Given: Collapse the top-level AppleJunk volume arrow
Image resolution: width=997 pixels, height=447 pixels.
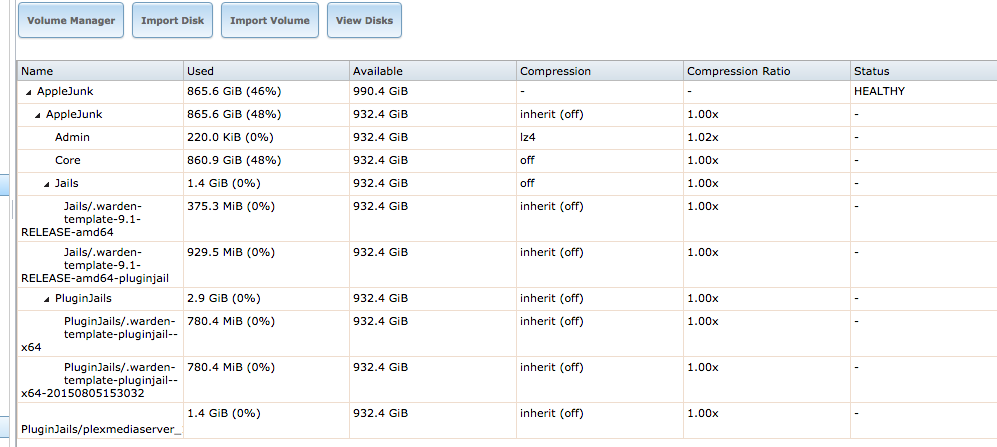Looking at the screenshot, I should pyautogui.click(x=29, y=92).
